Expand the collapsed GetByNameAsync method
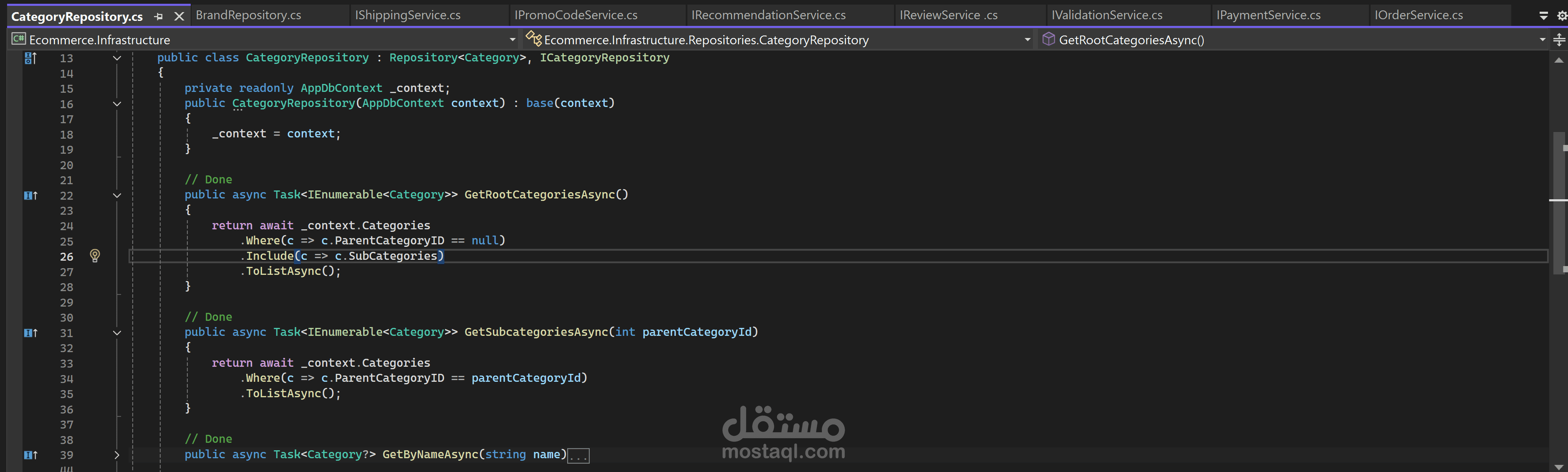The image size is (1568, 472). coord(117,455)
